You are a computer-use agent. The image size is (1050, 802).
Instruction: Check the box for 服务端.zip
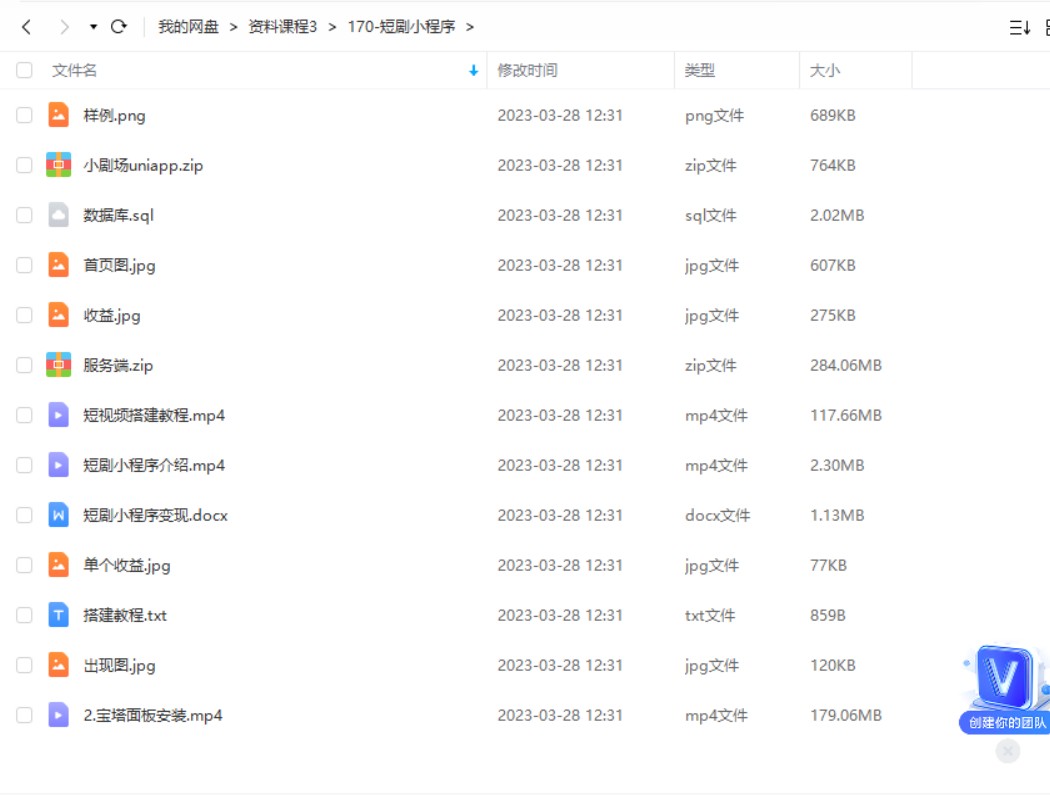click(24, 365)
